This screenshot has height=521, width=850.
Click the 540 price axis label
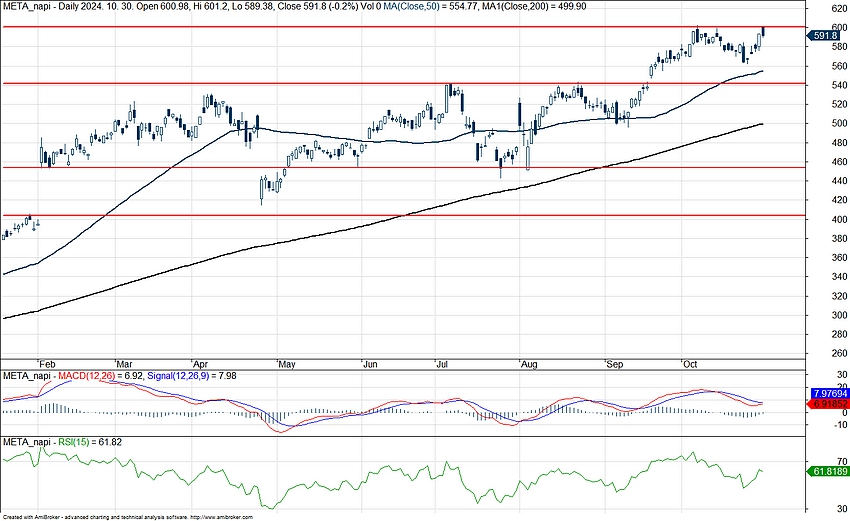pos(839,85)
